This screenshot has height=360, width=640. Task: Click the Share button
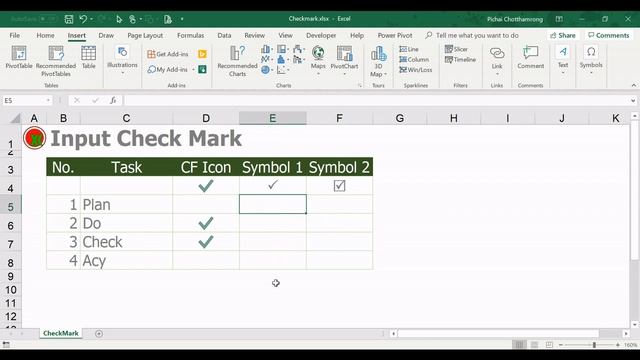[563, 36]
